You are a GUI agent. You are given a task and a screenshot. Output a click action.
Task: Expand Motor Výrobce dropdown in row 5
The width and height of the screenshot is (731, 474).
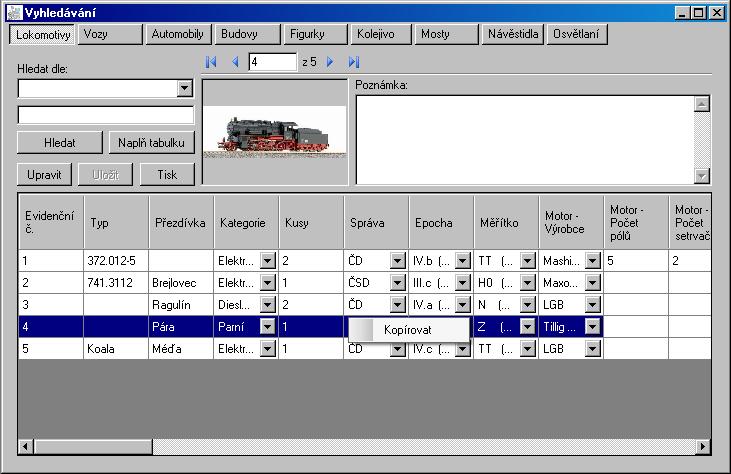tap(592, 349)
